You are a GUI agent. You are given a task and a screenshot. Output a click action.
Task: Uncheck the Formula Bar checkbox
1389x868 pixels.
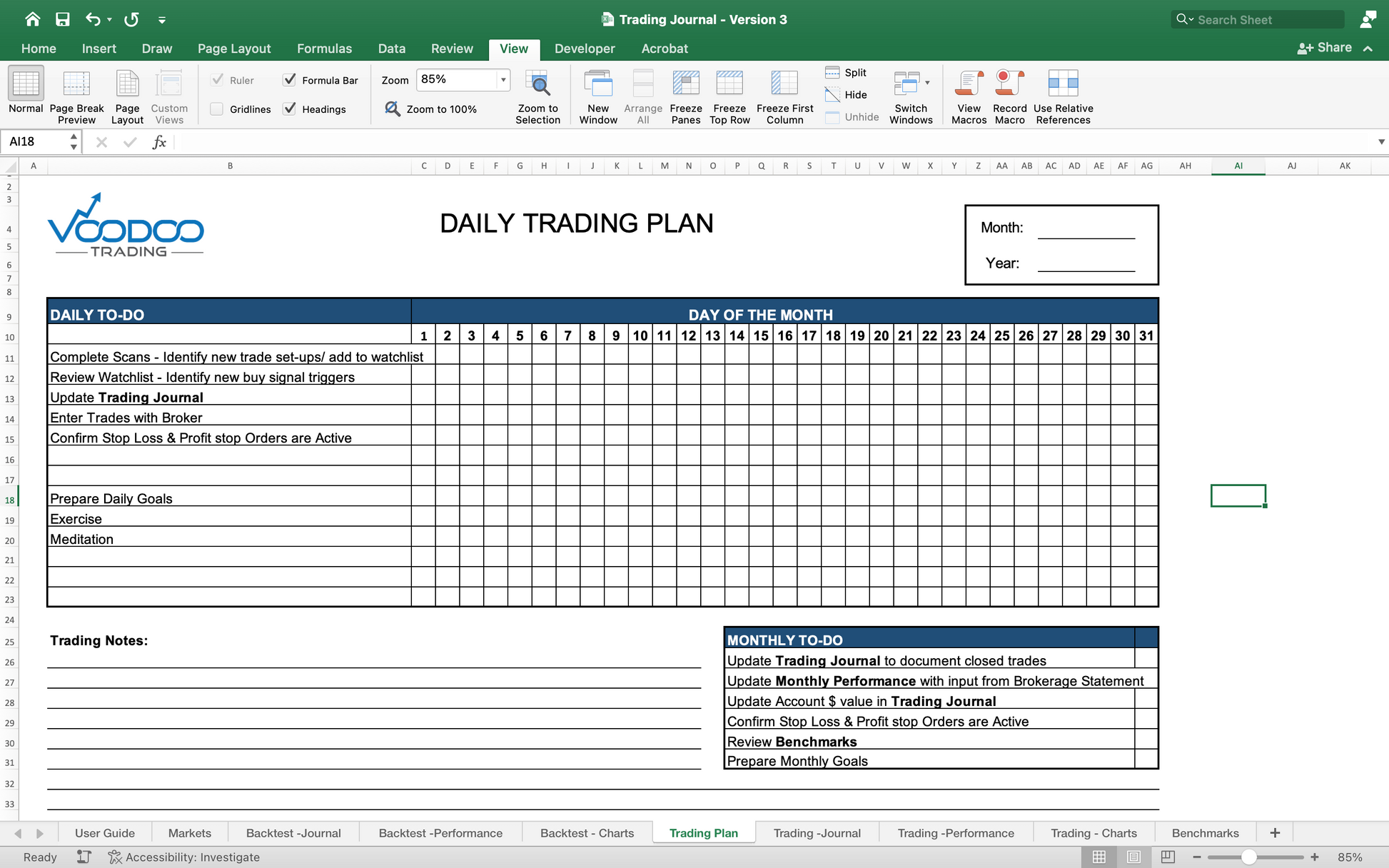[290, 80]
